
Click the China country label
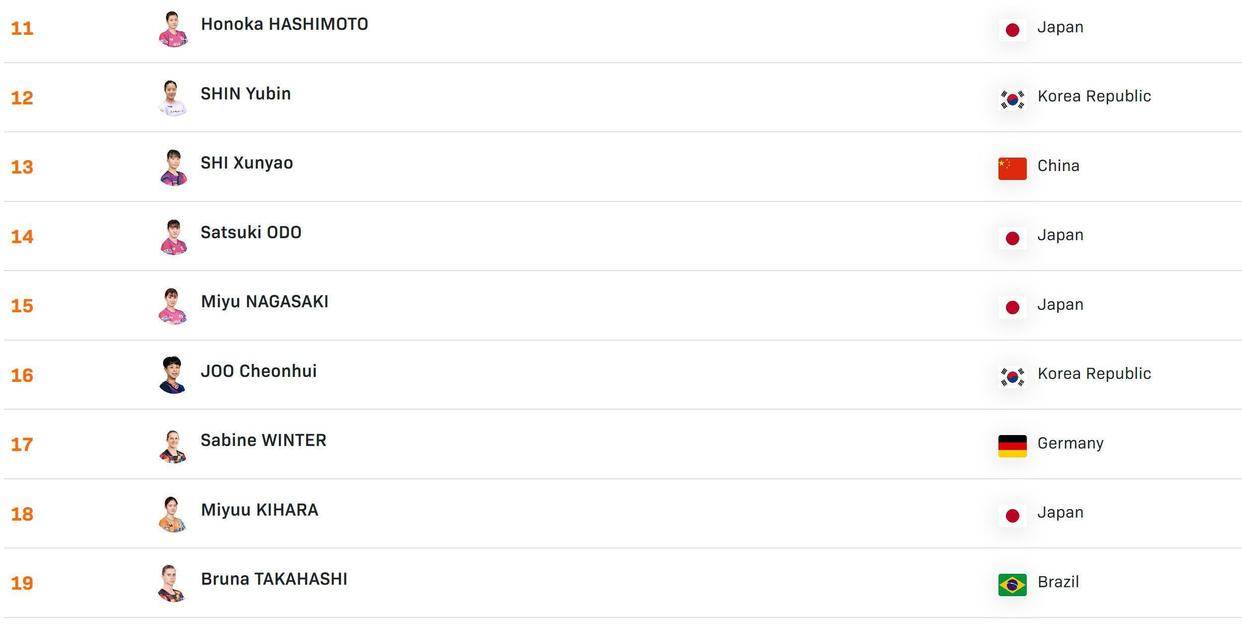click(x=1058, y=166)
